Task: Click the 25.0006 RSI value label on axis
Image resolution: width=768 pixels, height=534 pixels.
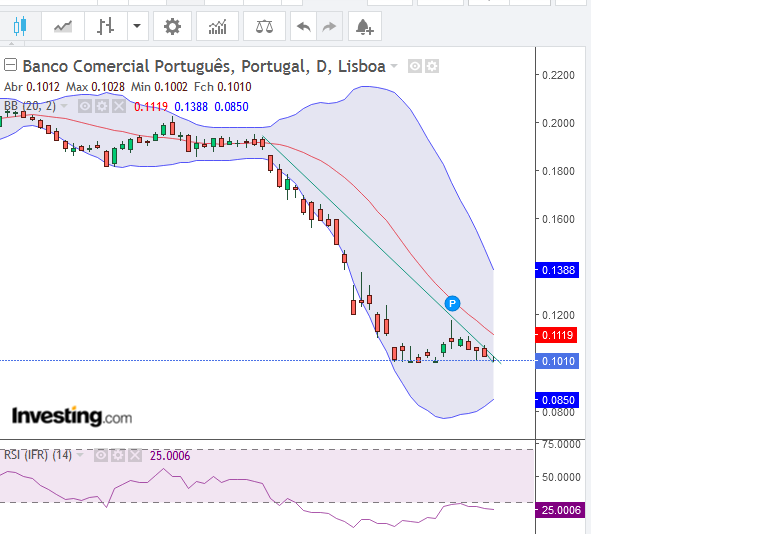Action: point(560,510)
